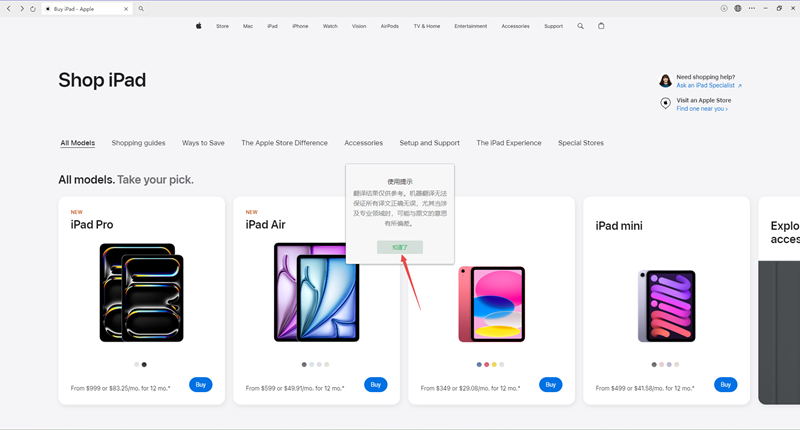Click the pink iPad product image
The width and height of the screenshot is (800, 430).
click(492, 304)
